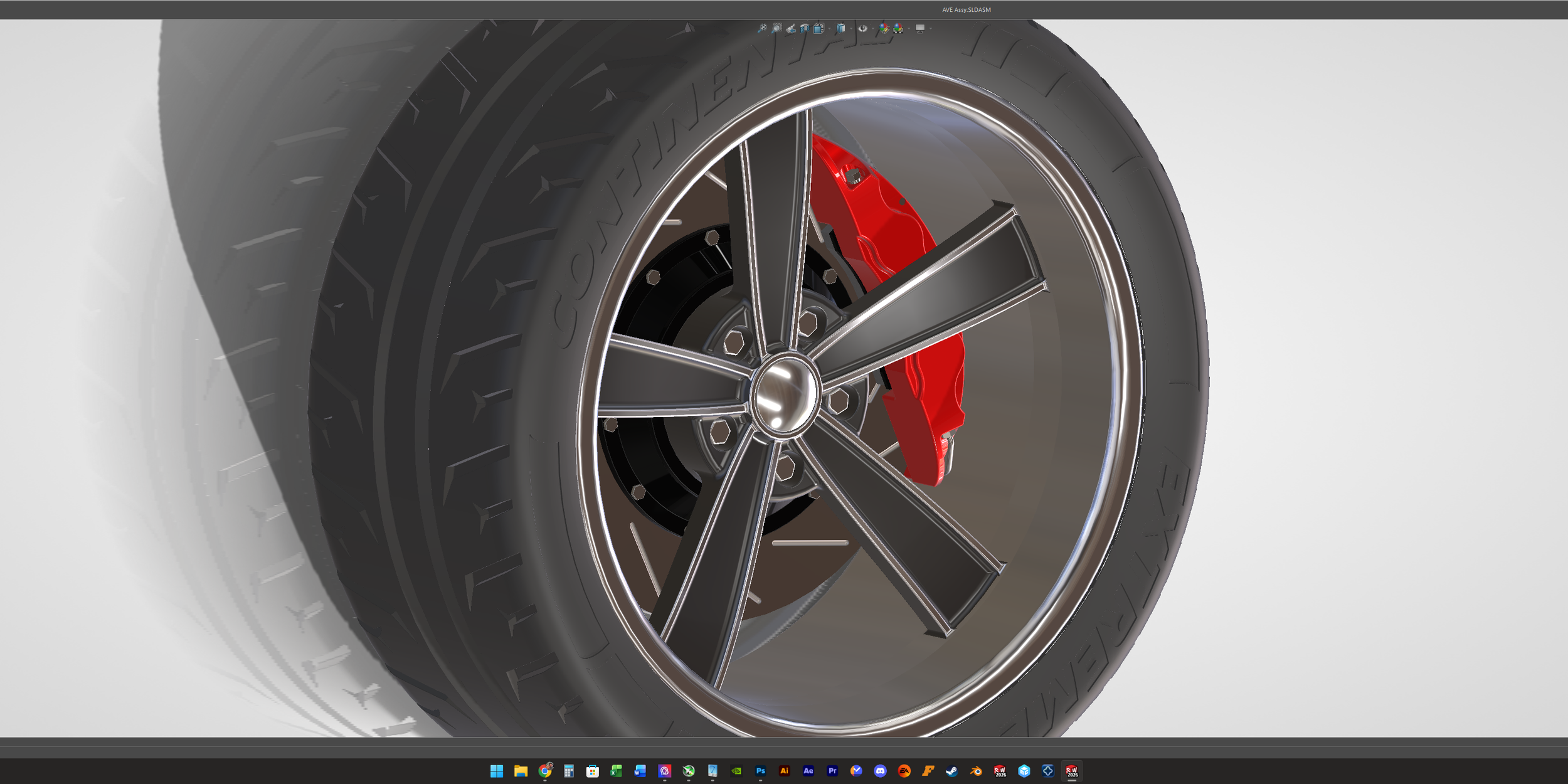Open Discord from the taskbar
1568x784 pixels.
coord(880,771)
